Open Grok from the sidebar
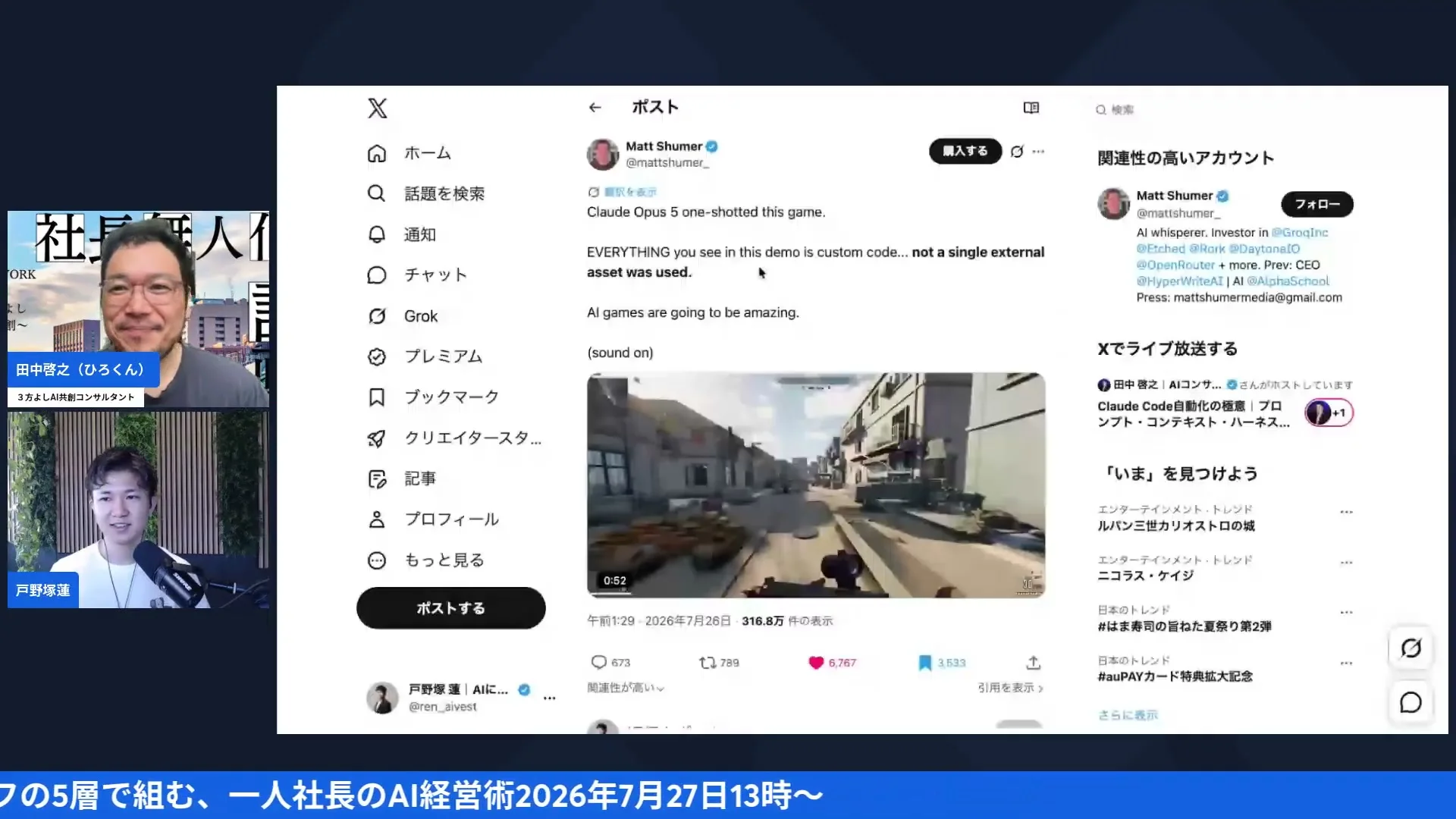This screenshot has height=819, width=1456. pyautogui.click(x=403, y=315)
